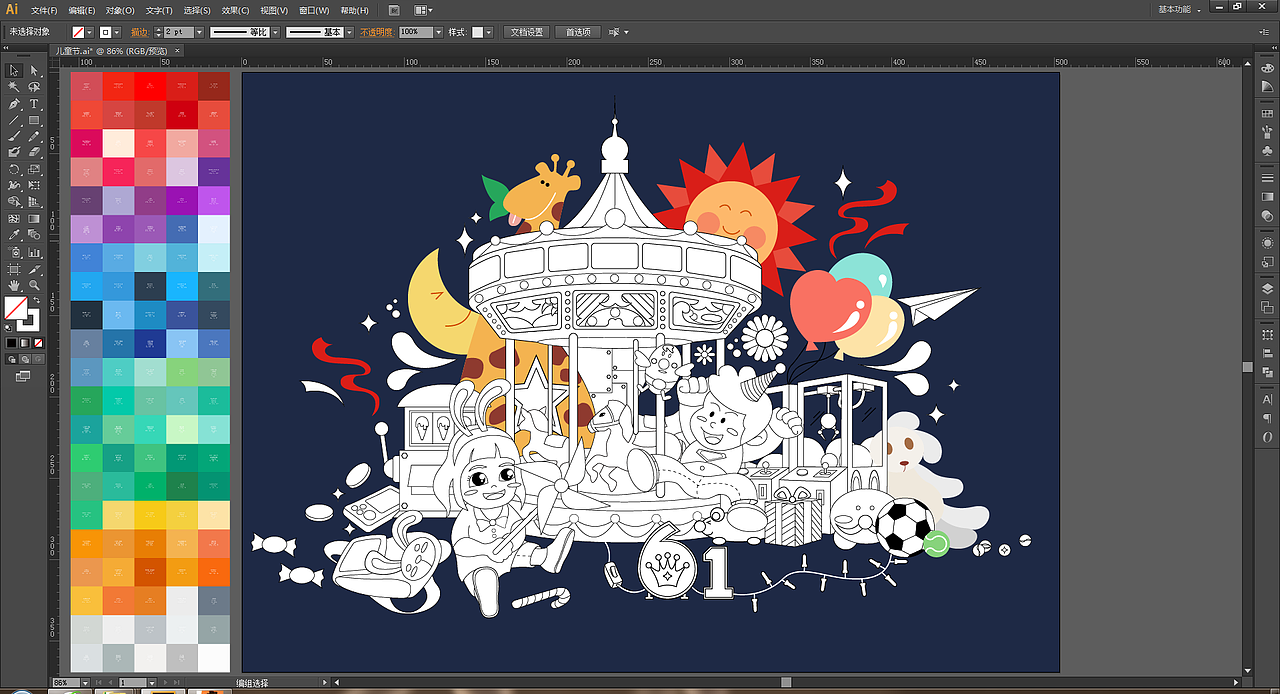Open the Paragraph panel icon
This screenshot has height=694, width=1280.
pos(1267,417)
